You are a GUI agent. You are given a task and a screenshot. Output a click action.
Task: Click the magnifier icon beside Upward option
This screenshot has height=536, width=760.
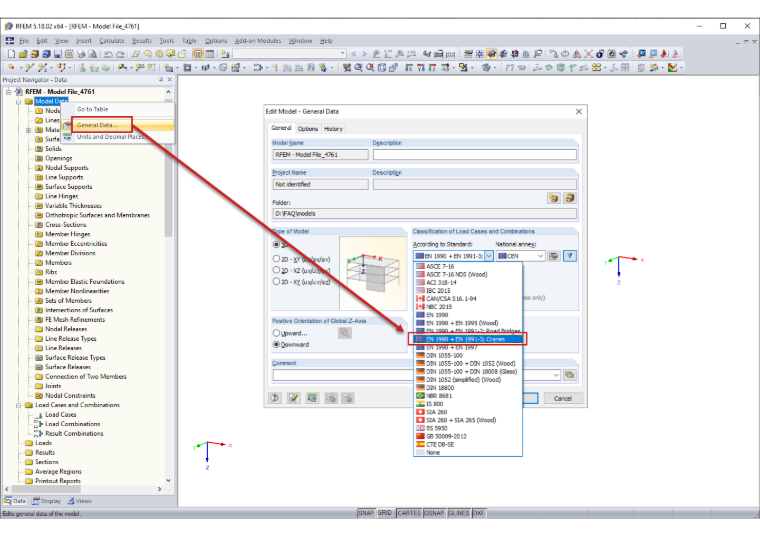pos(345,333)
